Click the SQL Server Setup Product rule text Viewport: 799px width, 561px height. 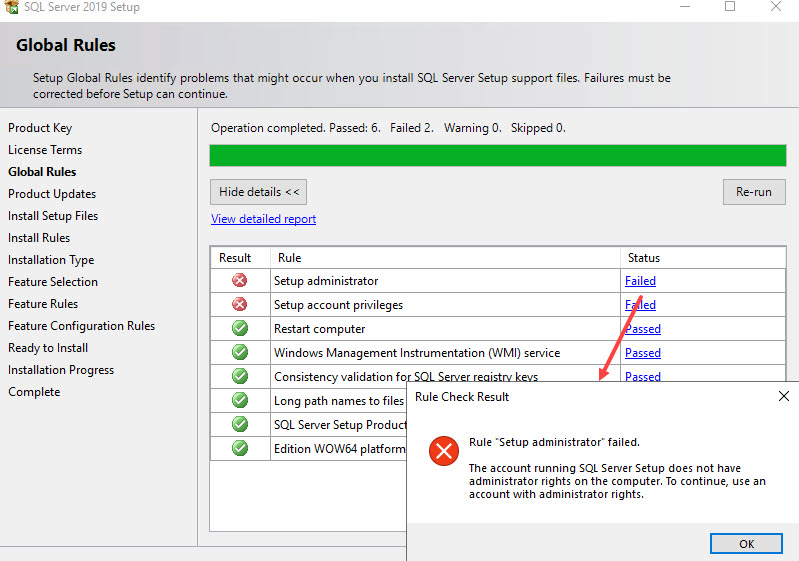pos(340,424)
